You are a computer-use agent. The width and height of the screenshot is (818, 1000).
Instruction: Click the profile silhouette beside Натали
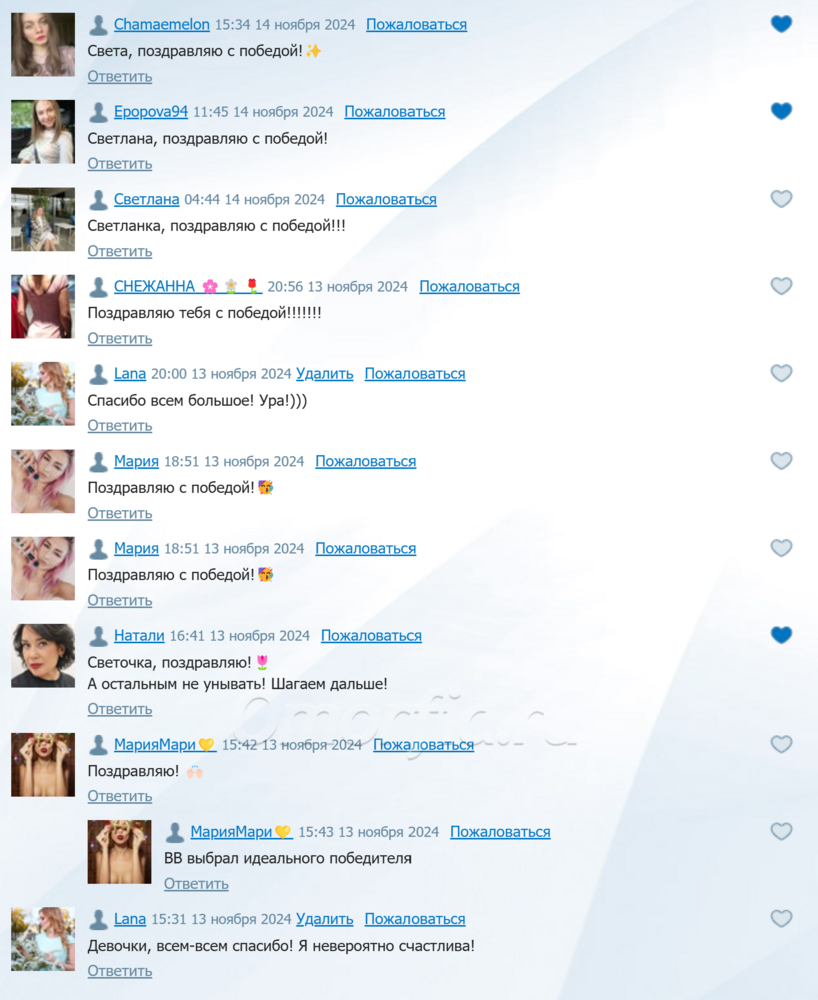click(x=98, y=636)
